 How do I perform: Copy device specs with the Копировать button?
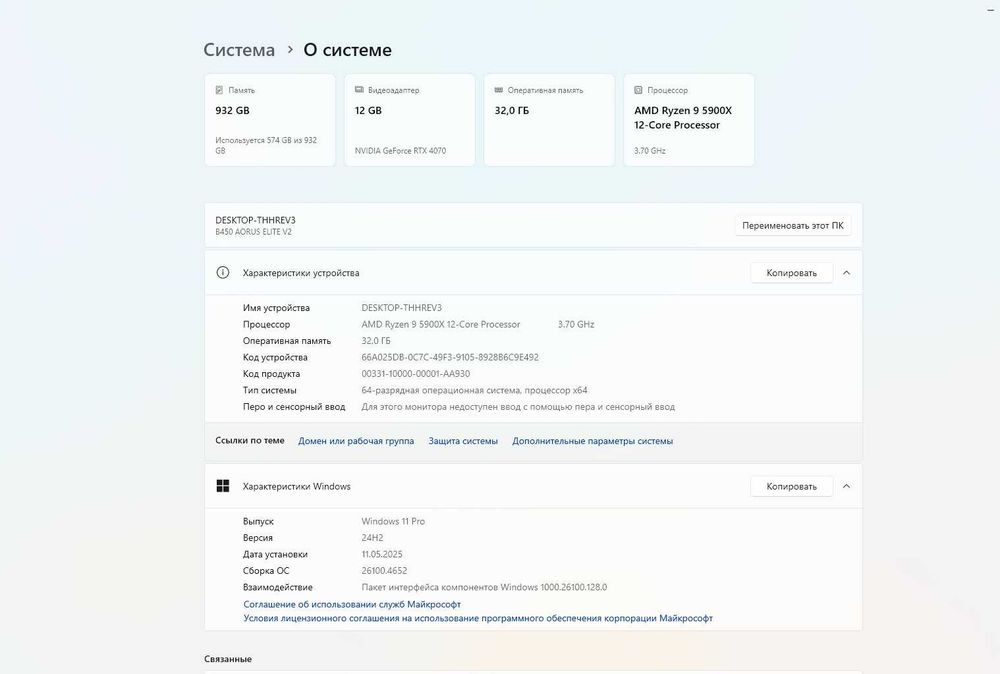[791, 273]
